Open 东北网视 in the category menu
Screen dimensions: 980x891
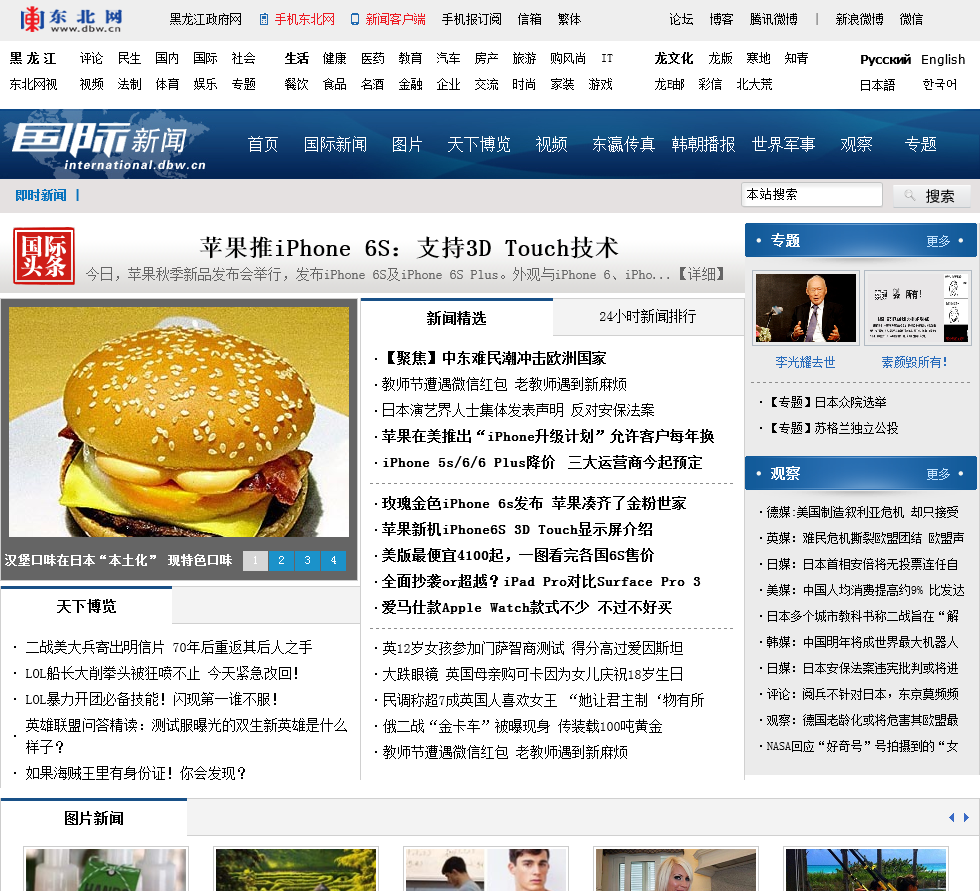pyautogui.click(x=33, y=84)
